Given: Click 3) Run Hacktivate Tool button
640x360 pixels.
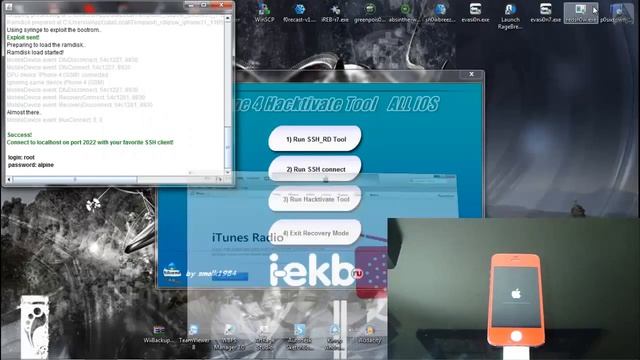Looking at the screenshot, I should click(x=315, y=199).
